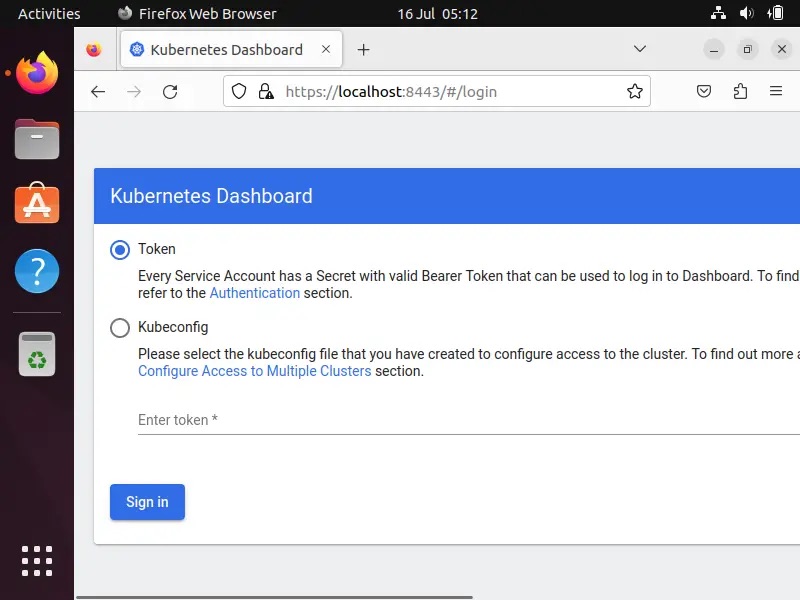Screen dimensions: 800x600
Task: Open Configure Access to Multiple Clusters link
Action: click(x=254, y=371)
